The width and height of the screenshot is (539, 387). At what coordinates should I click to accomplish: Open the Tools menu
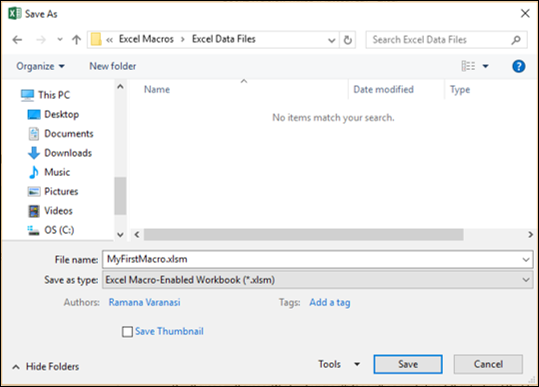(x=339, y=364)
